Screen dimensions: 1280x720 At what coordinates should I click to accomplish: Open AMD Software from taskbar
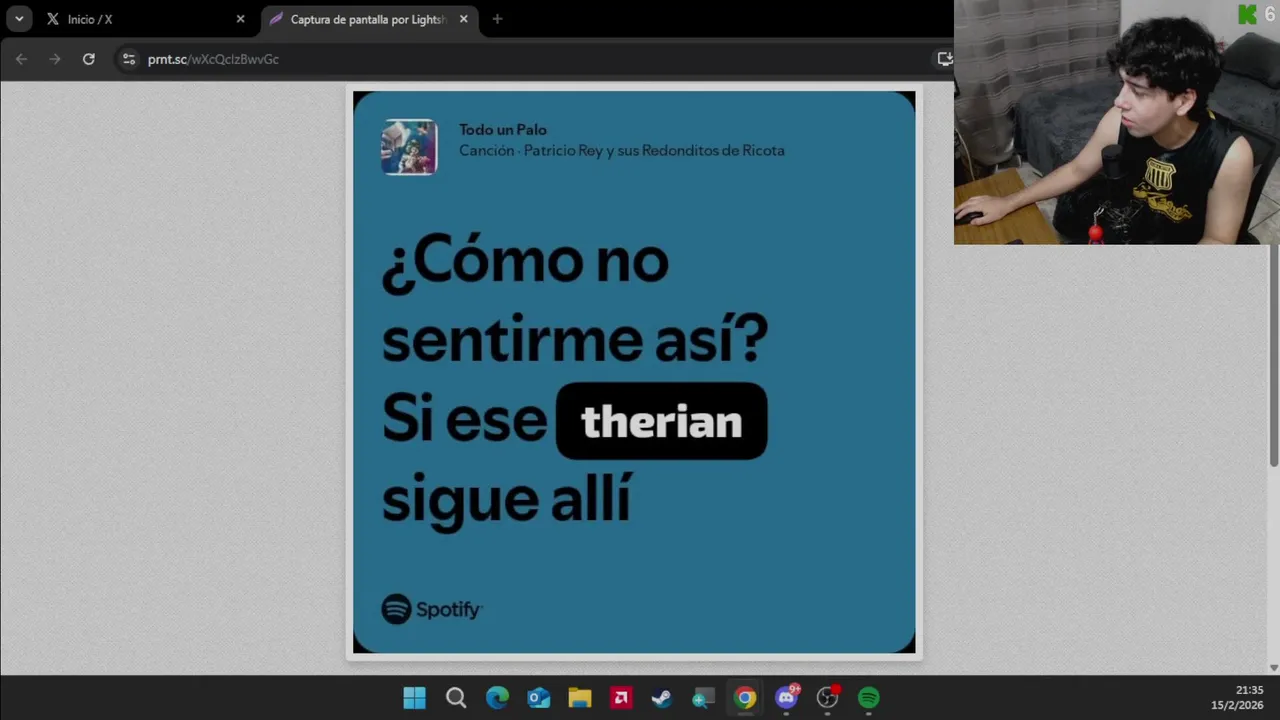621,698
